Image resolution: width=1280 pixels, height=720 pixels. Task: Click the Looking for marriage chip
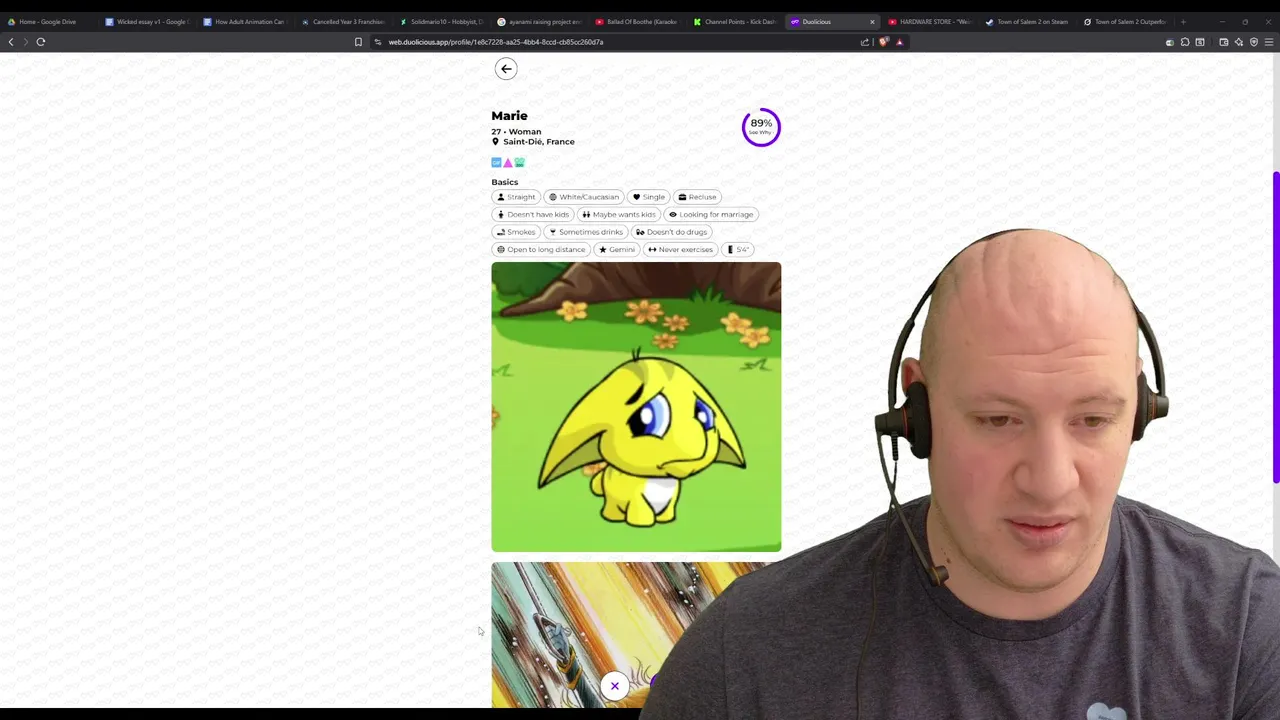[x=711, y=214]
